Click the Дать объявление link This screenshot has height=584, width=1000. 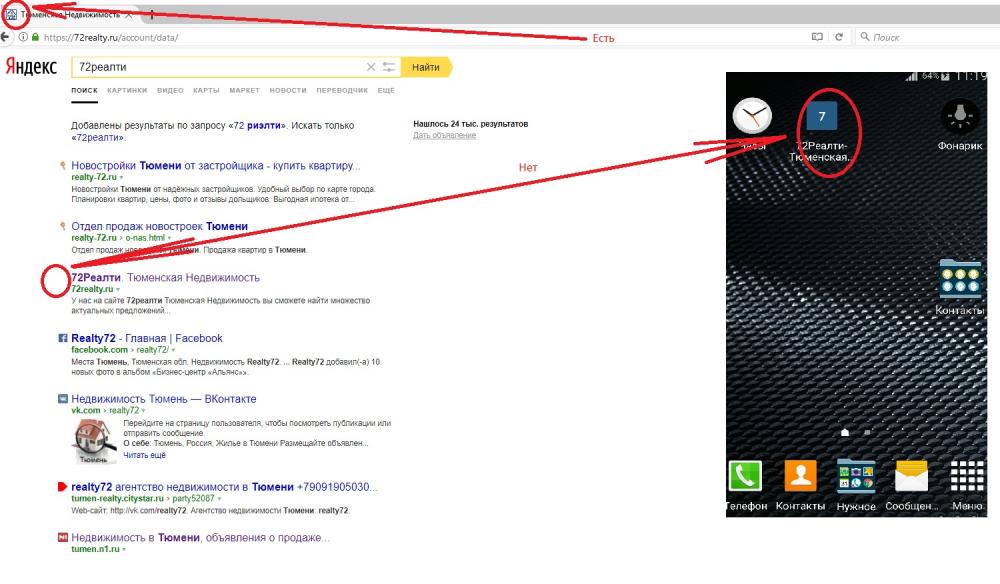(x=445, y=135)
